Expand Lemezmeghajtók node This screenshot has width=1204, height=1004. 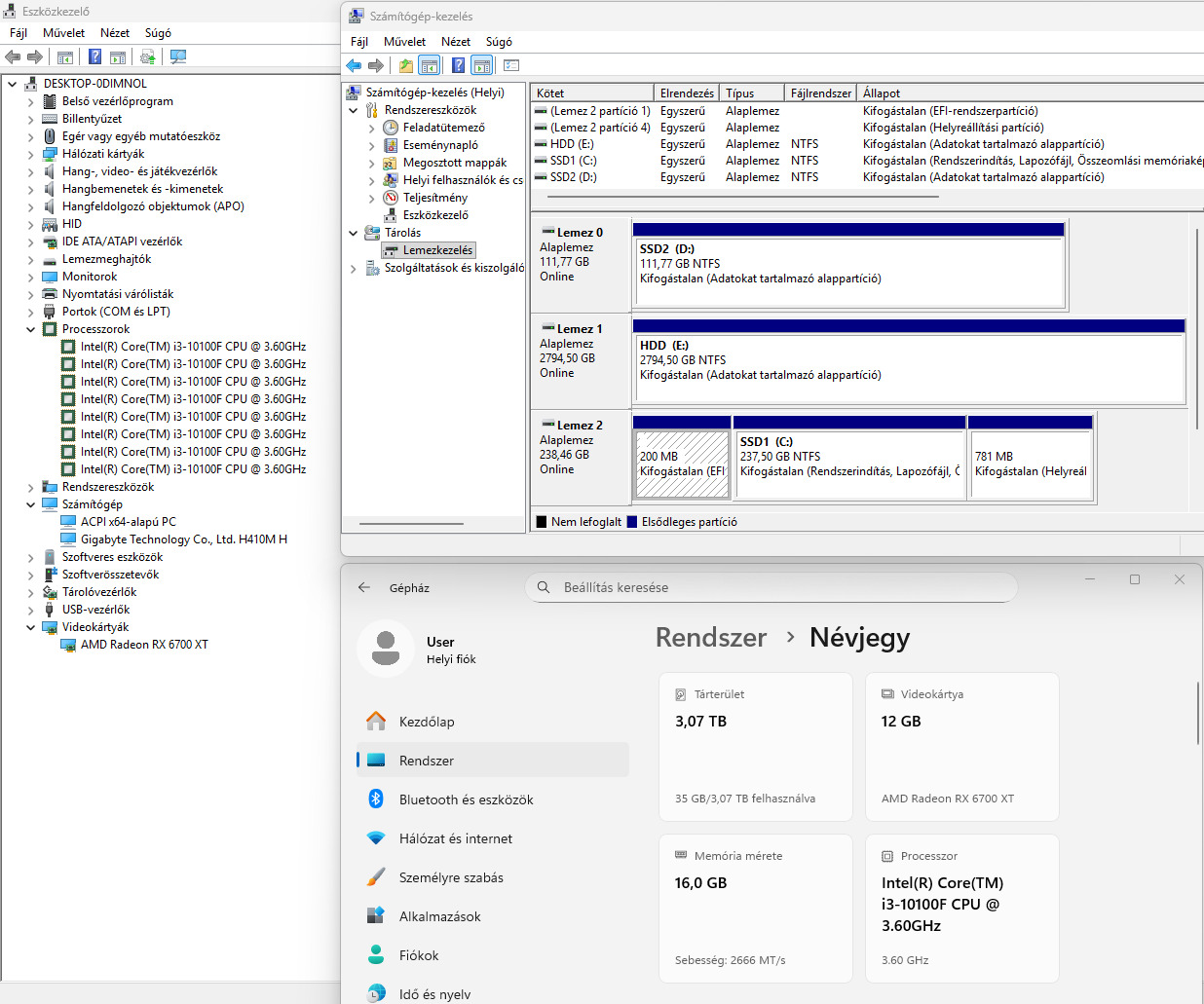[30, 259]
